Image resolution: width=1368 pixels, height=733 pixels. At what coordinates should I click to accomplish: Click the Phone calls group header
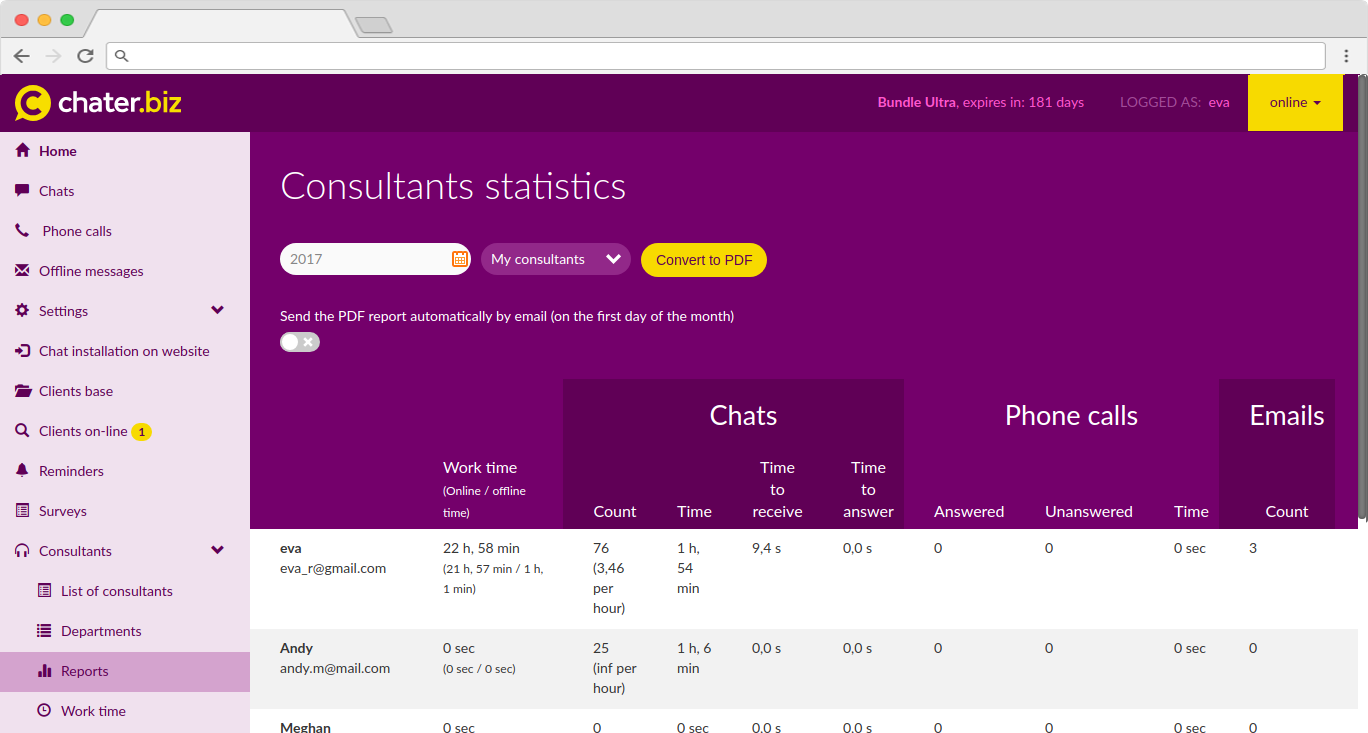(x=1071, y=416)
